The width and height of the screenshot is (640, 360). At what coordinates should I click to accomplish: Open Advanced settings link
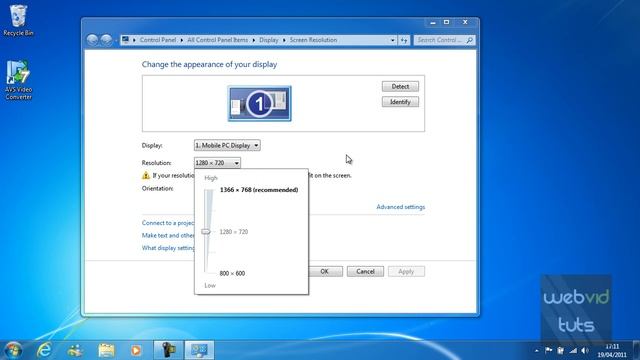pos(400,207)
